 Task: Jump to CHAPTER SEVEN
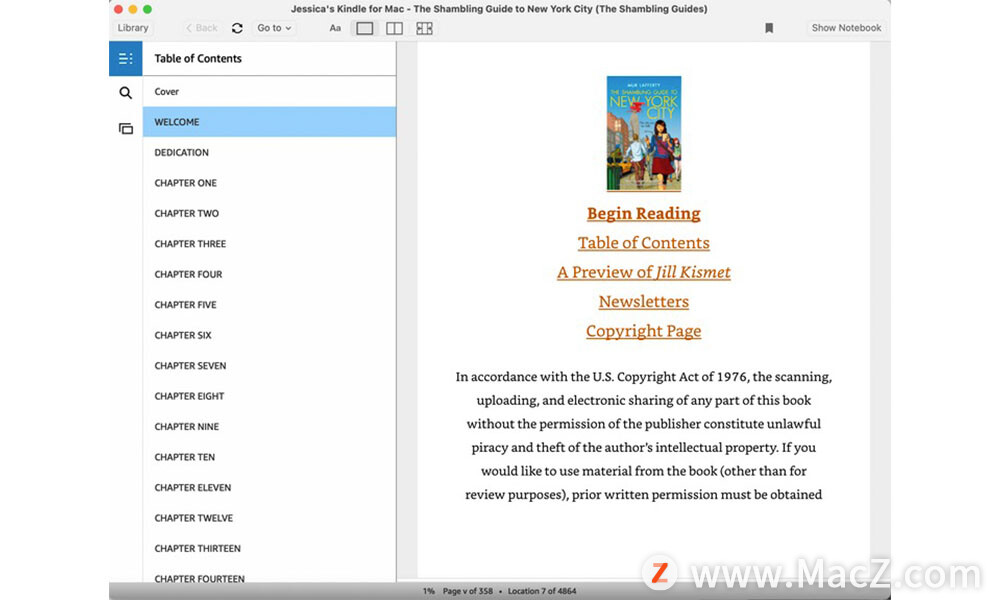coord(269,366)
